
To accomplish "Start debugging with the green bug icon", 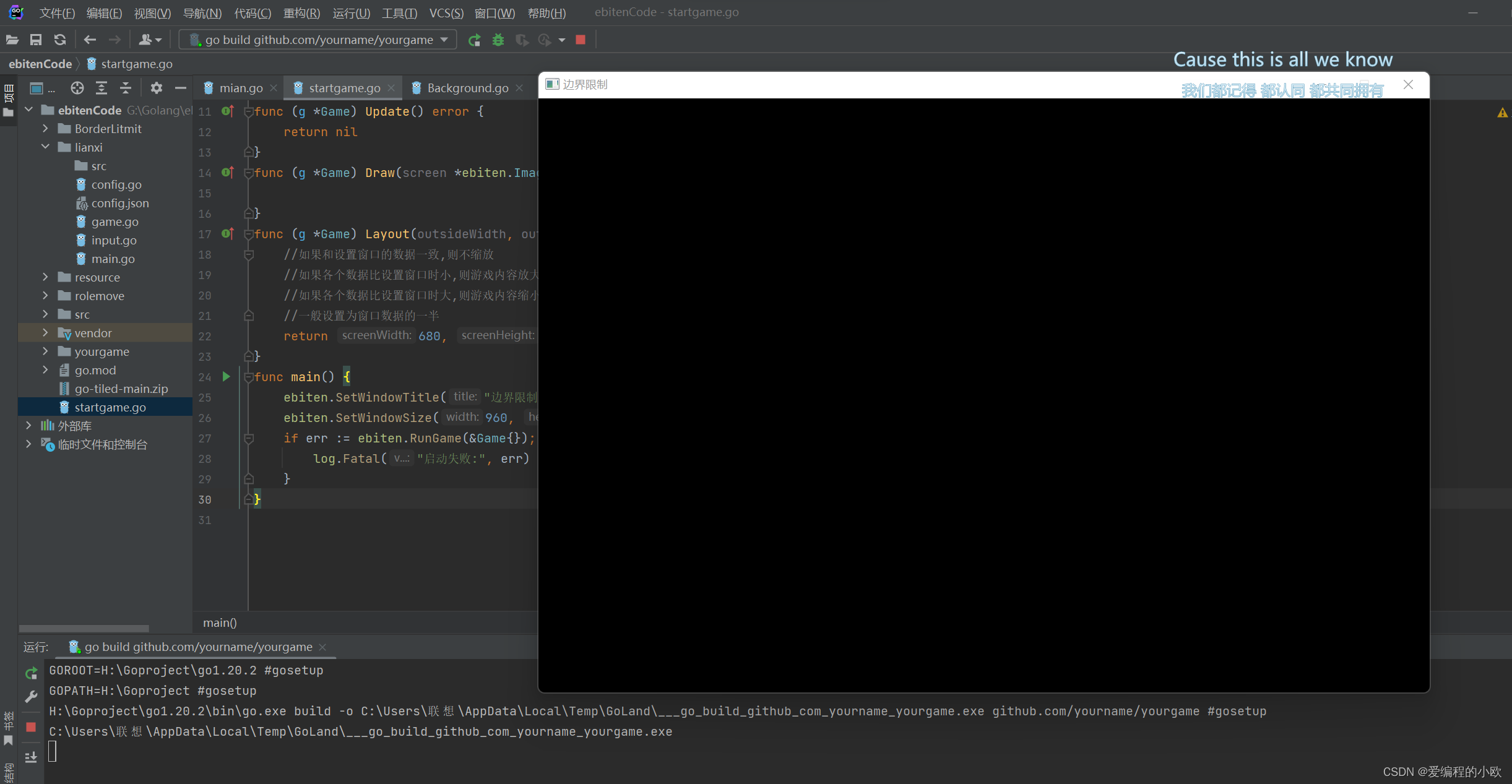I will click(x=498, y=40).
